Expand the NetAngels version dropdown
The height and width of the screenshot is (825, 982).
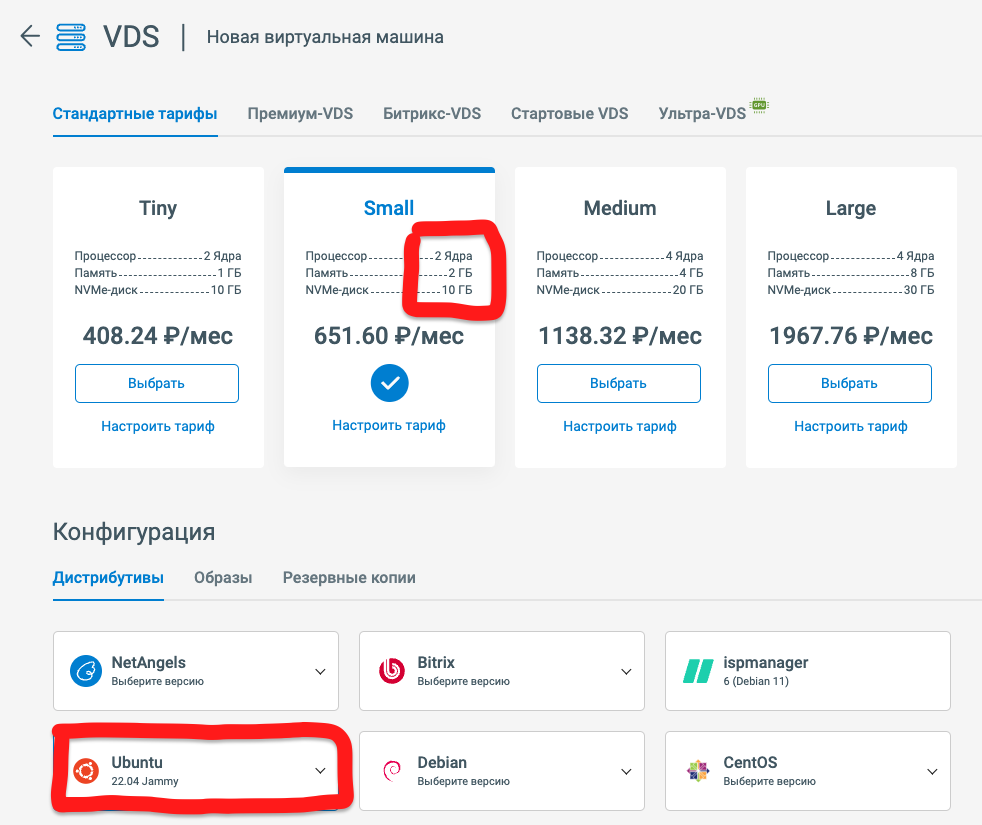pyautogui.click(x=320, y=671)
